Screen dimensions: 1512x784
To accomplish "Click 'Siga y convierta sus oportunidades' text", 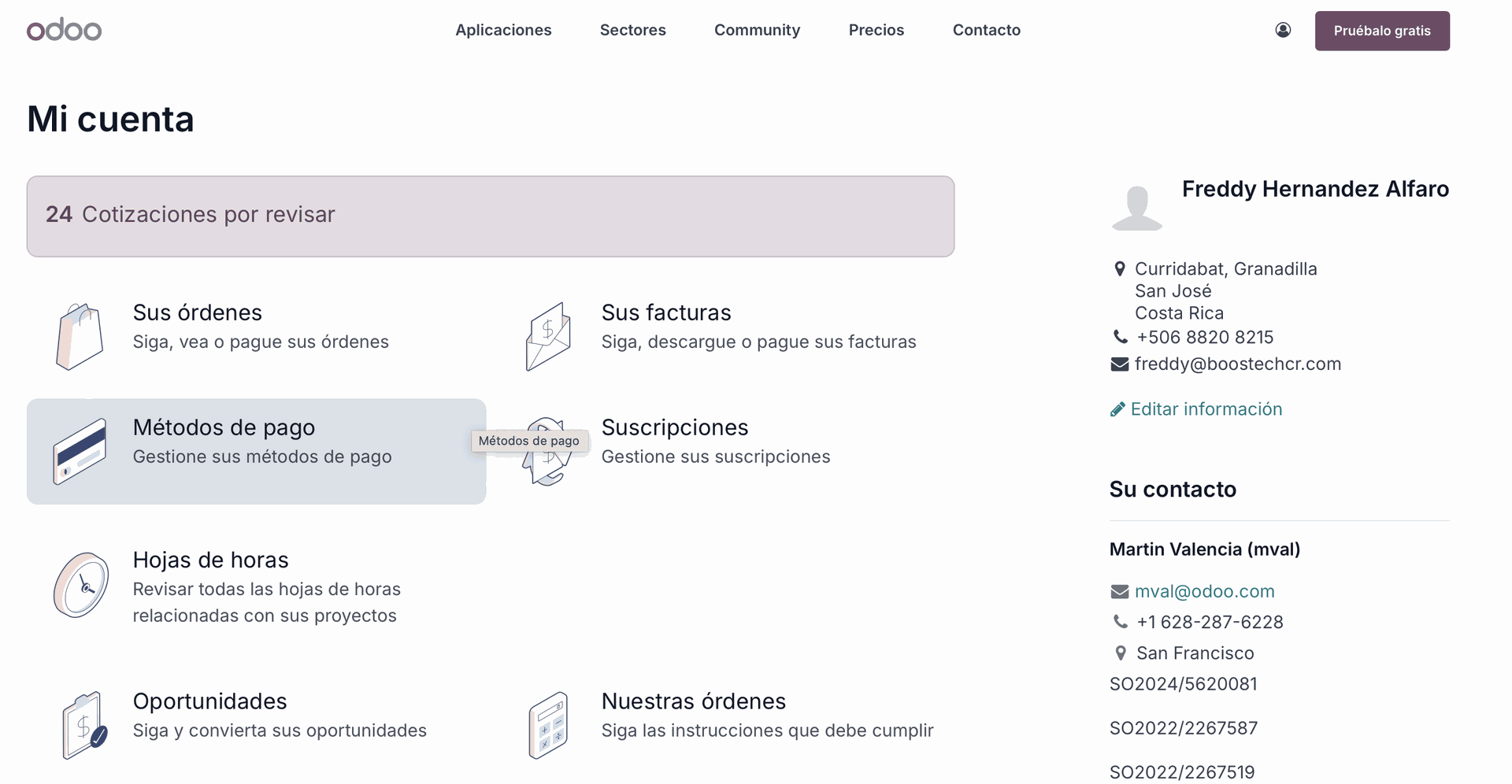I will (x=280, y=731).
